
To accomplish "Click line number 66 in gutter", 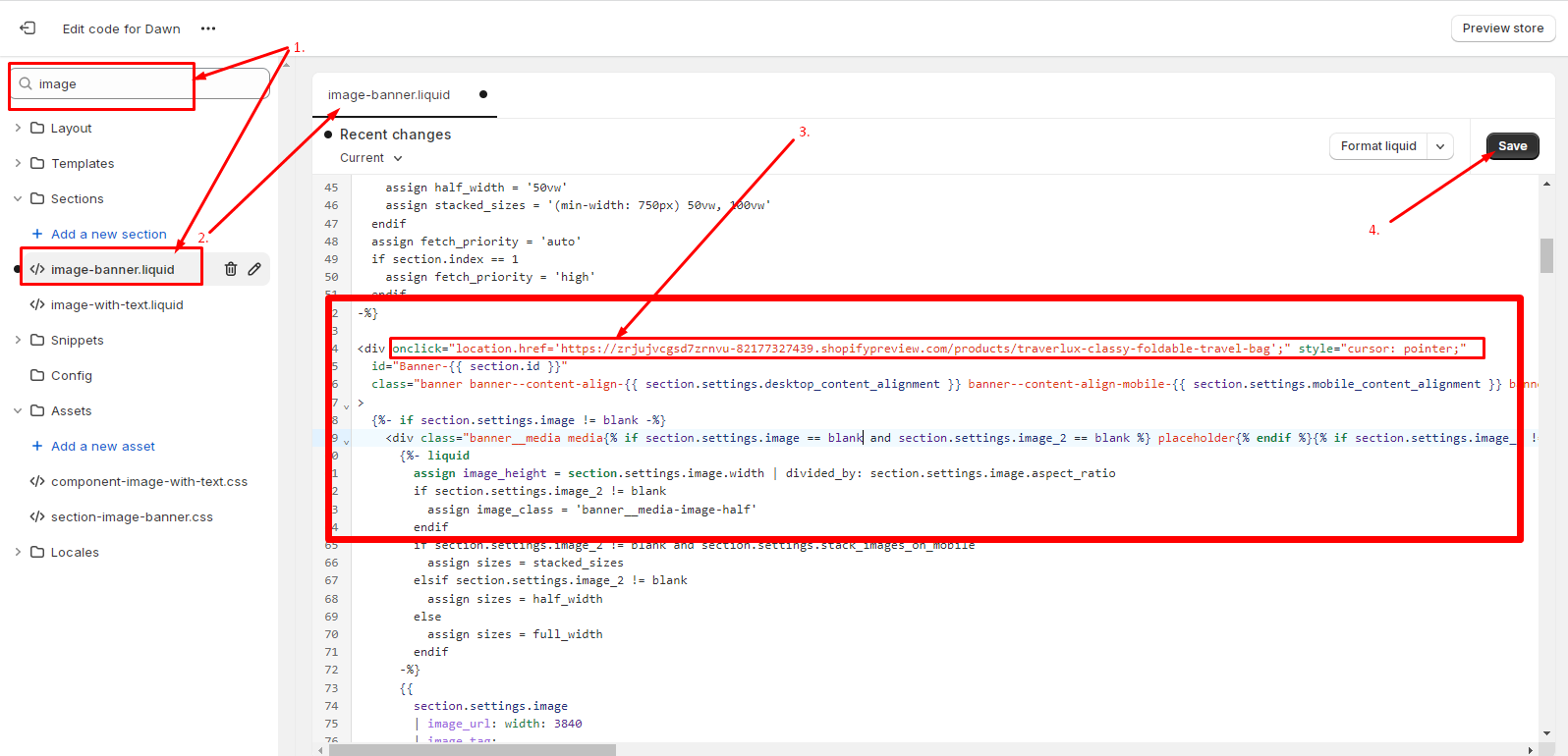I will coord(331,564).
